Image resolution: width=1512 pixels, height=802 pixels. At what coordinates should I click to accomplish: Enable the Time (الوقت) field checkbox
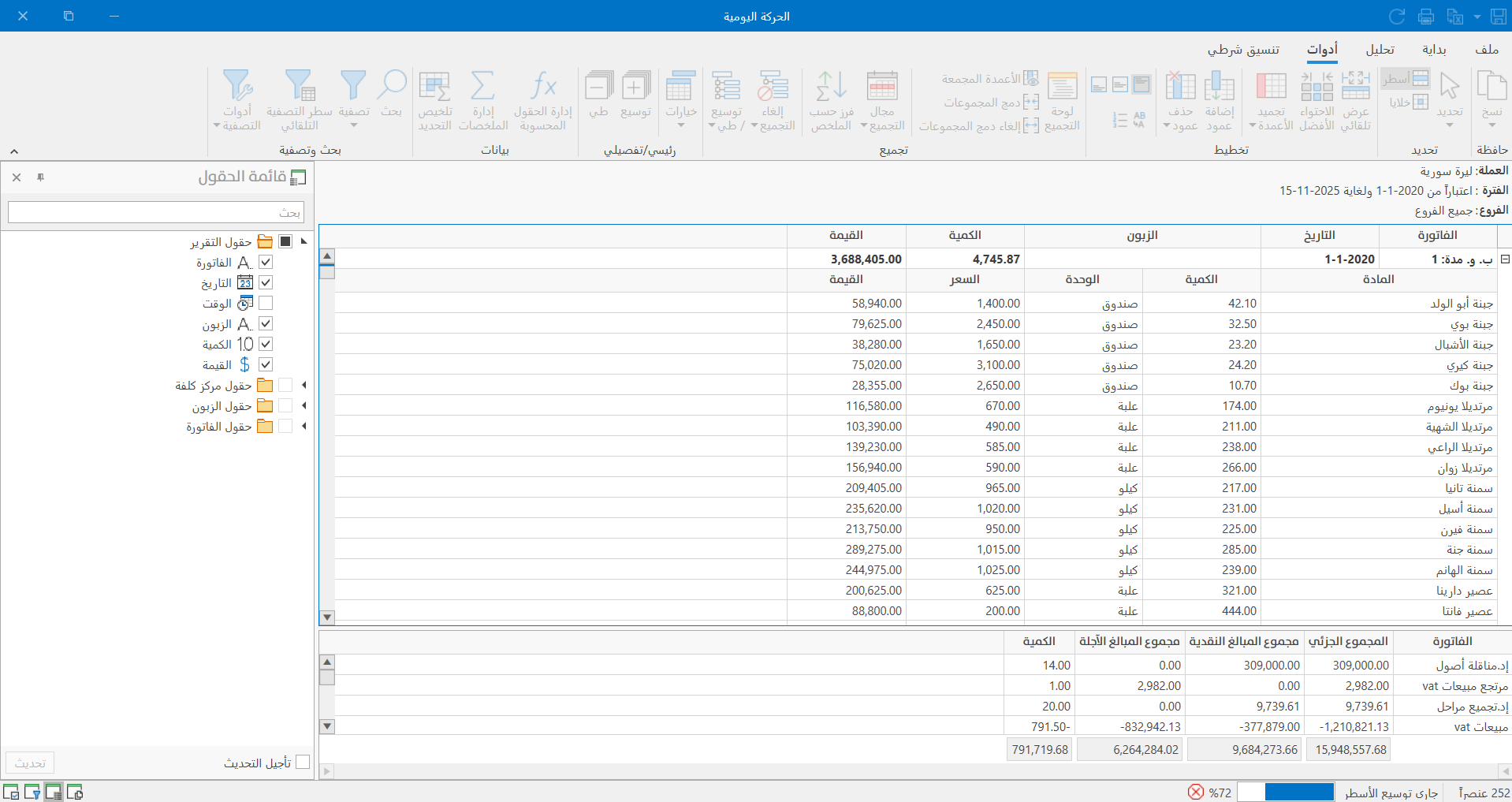[266, 303]
